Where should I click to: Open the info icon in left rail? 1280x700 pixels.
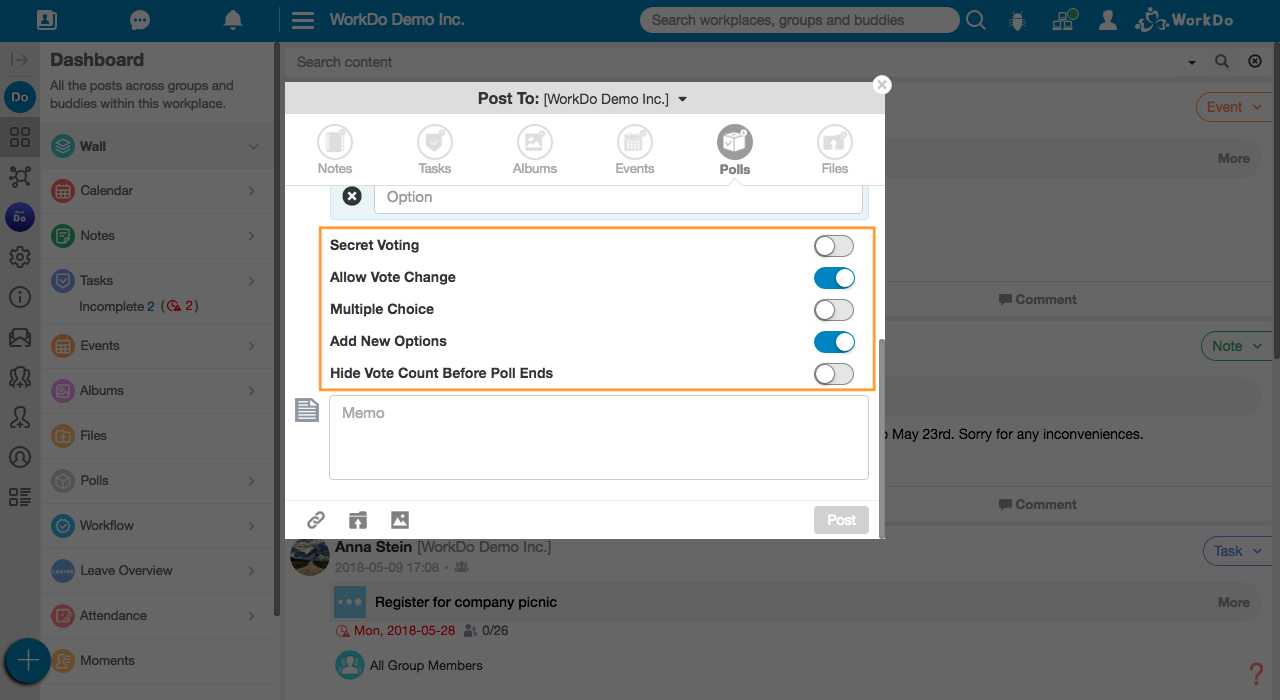click(19, 297)
